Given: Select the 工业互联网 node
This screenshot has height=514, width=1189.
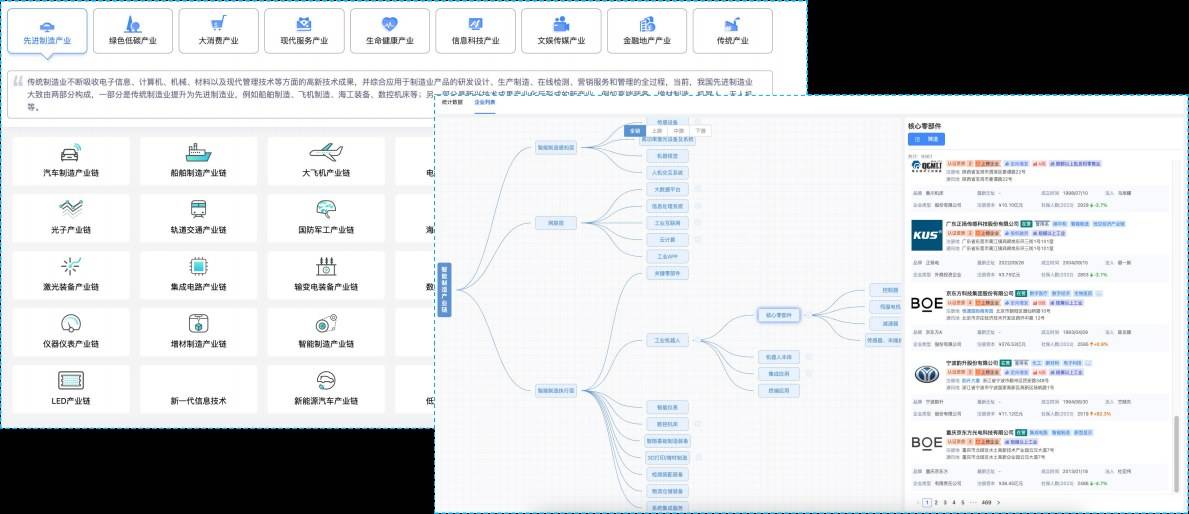Looking at the screenshot, I should pyautogui.click(x=667, y=223).
